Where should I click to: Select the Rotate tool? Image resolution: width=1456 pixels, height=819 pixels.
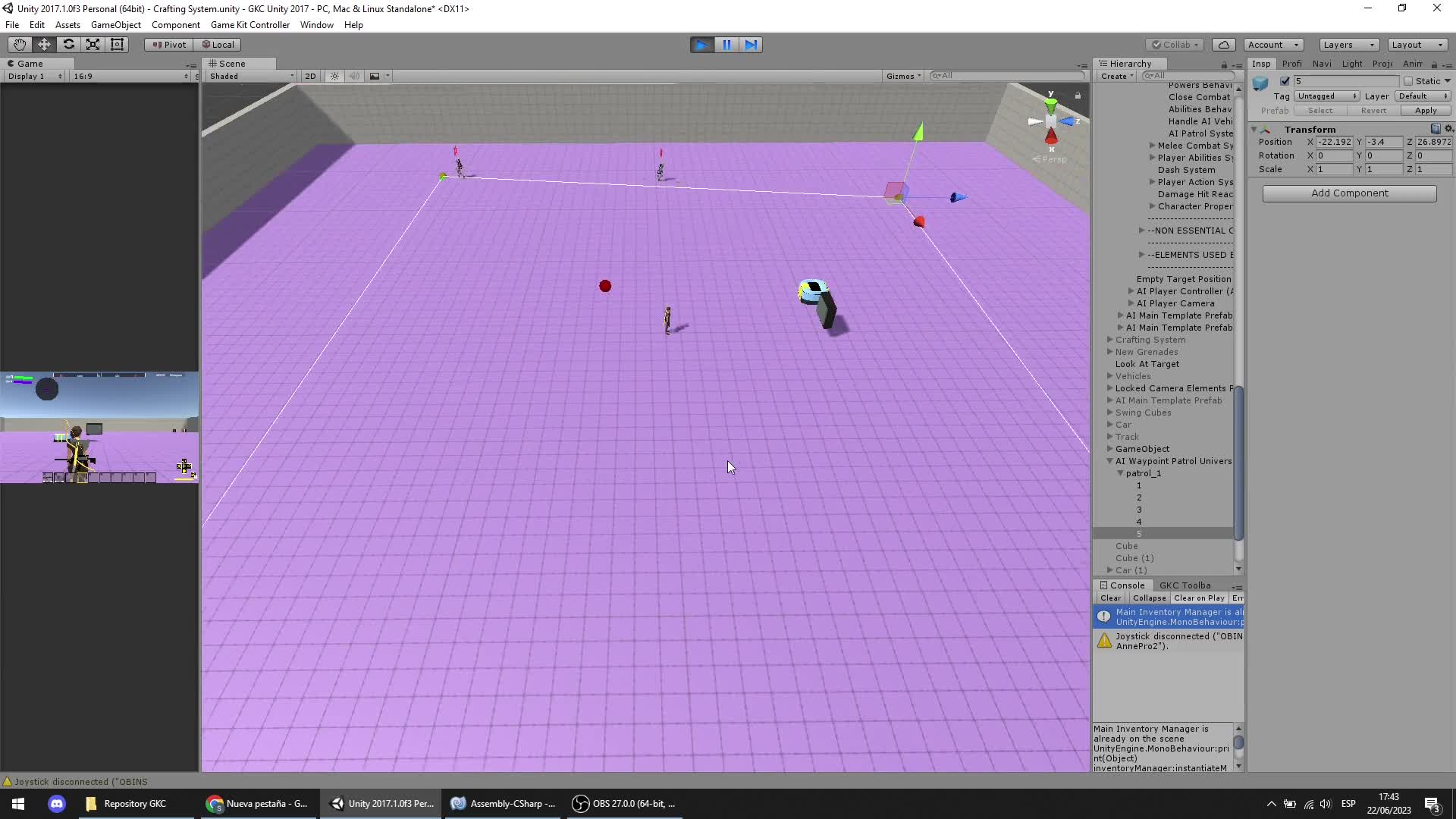68,45
